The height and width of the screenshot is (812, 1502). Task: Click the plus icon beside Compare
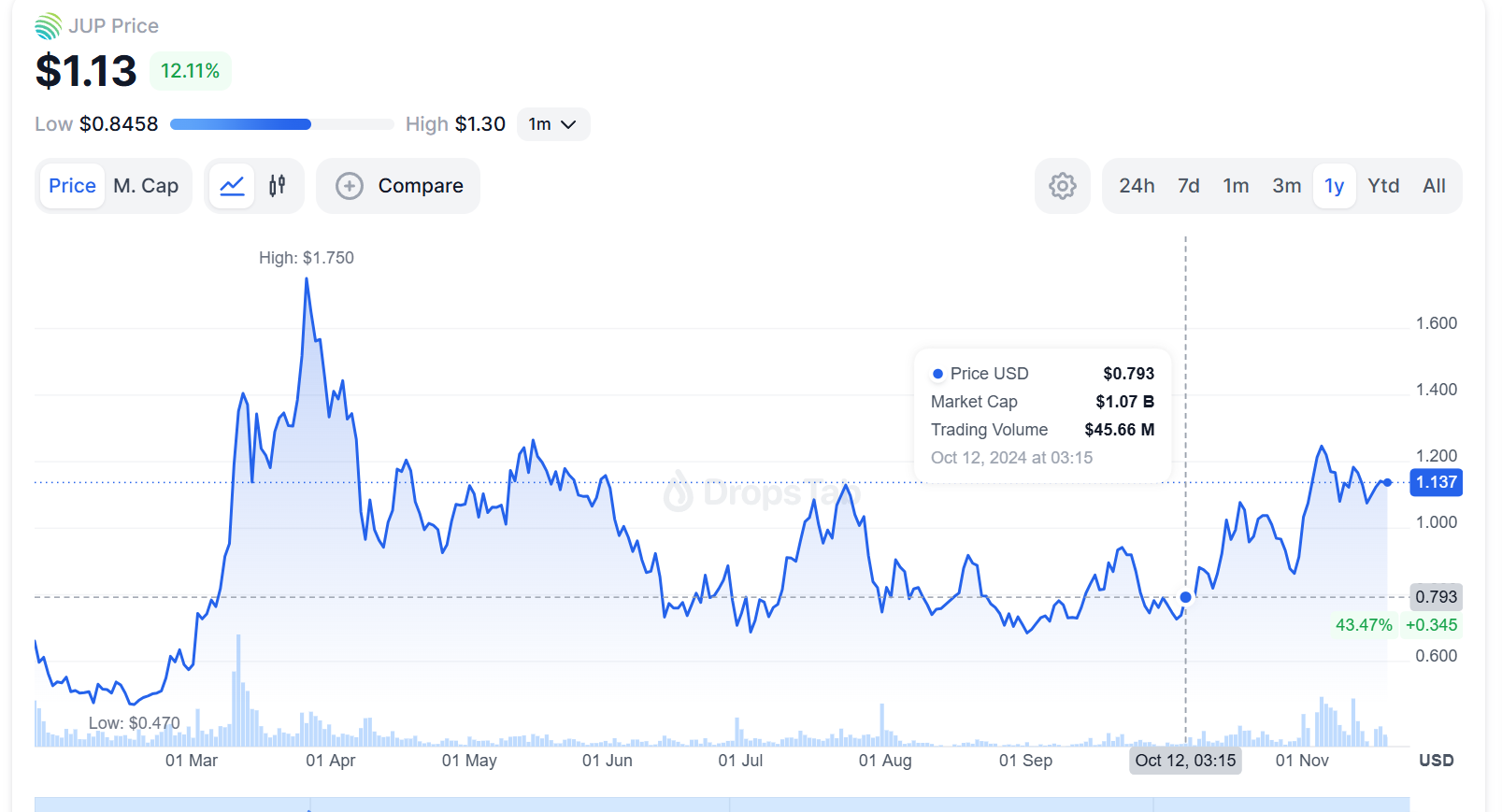(x=350, y=186)
